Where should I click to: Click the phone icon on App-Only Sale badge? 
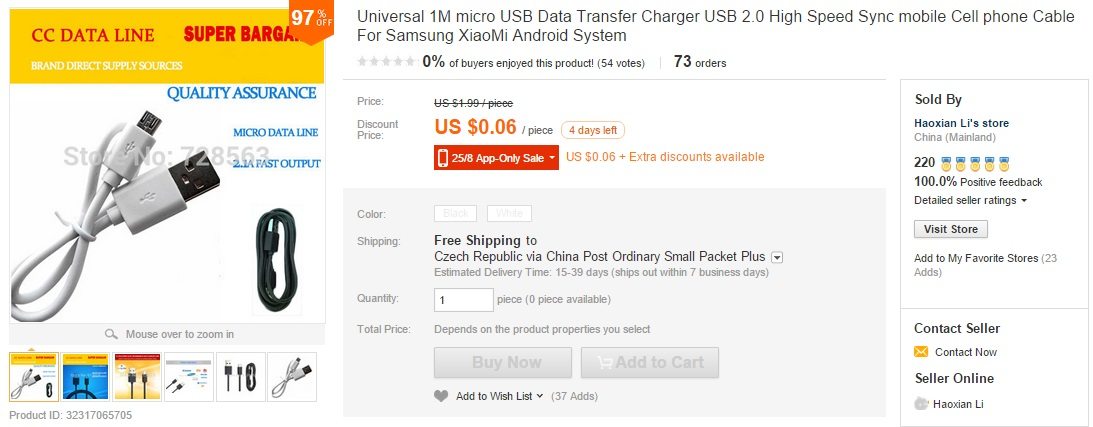tap(442, 157)
